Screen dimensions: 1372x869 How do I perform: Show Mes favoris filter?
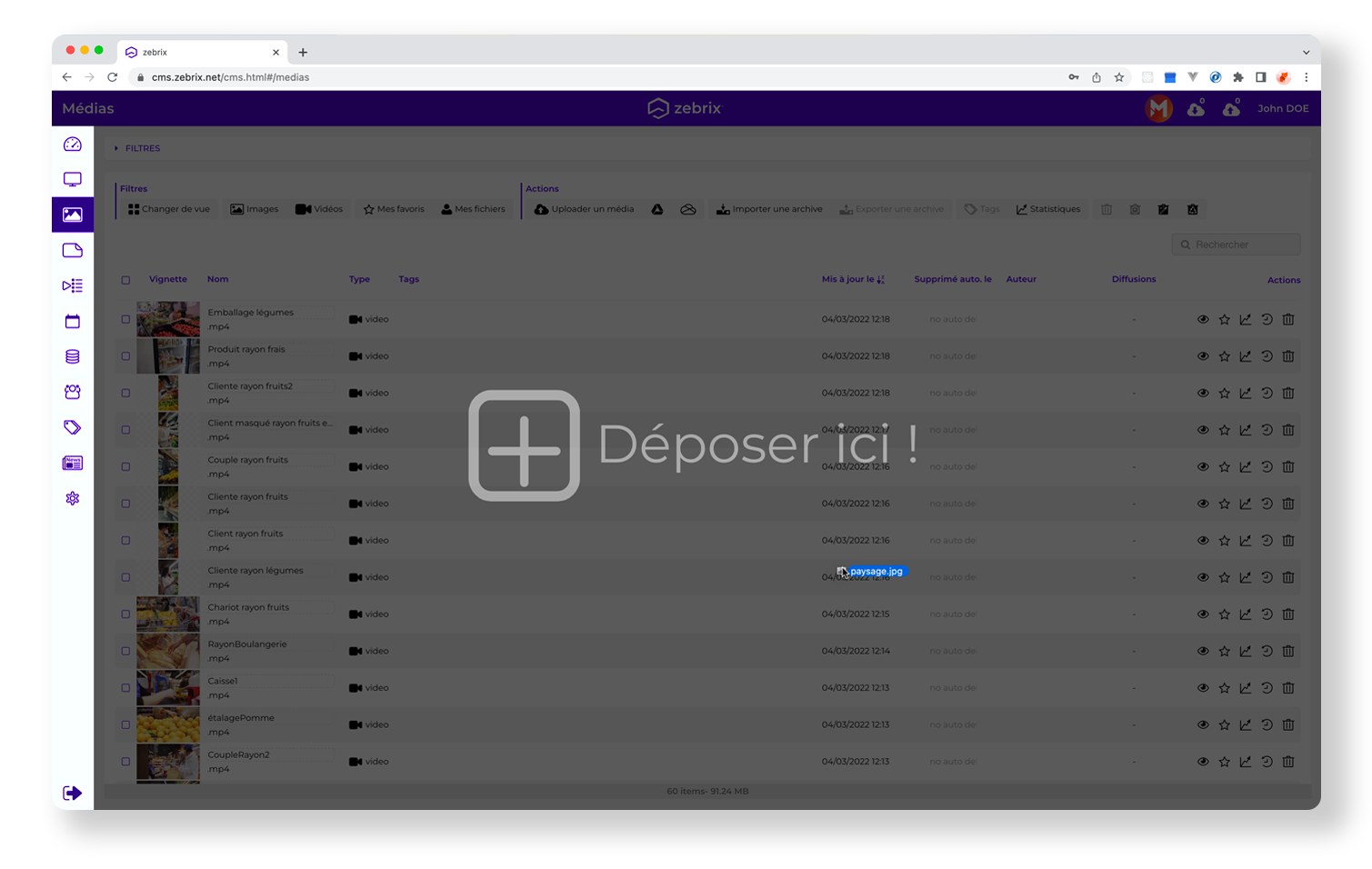[x=394, y=210]
